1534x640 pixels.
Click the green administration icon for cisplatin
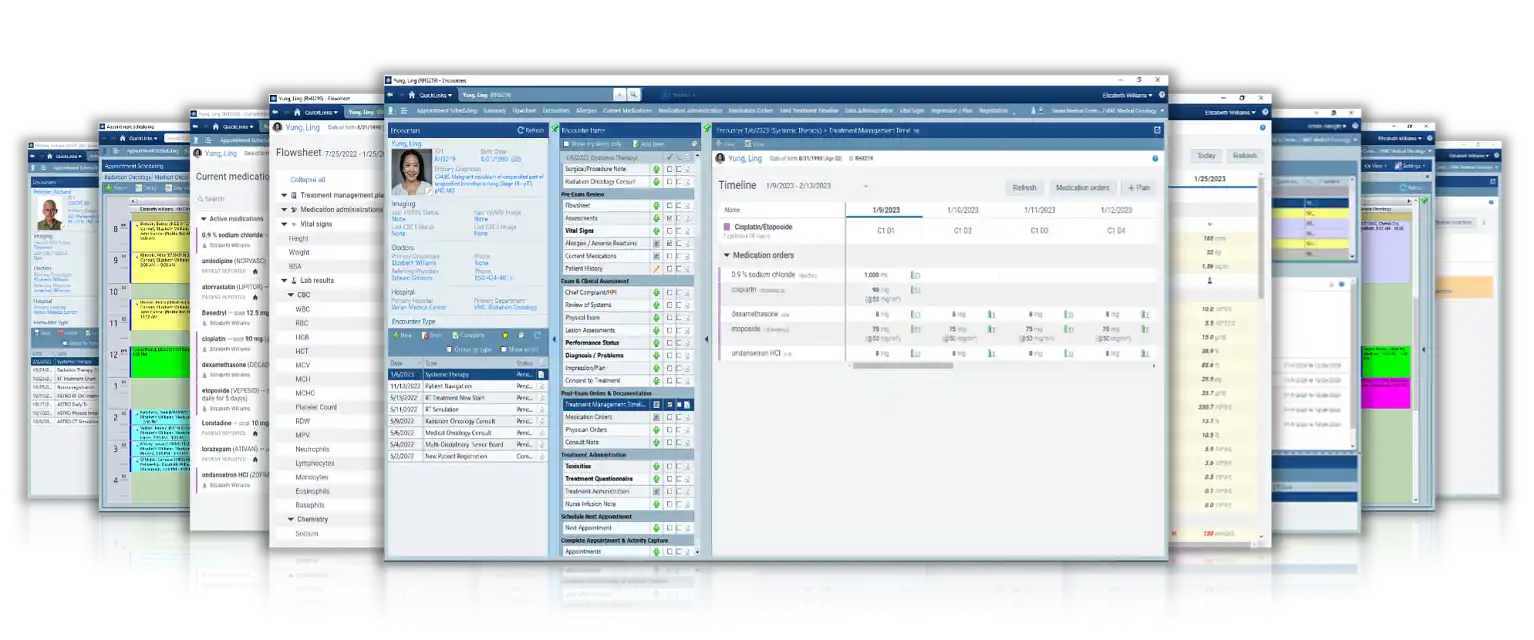click(x=913, y=290)
